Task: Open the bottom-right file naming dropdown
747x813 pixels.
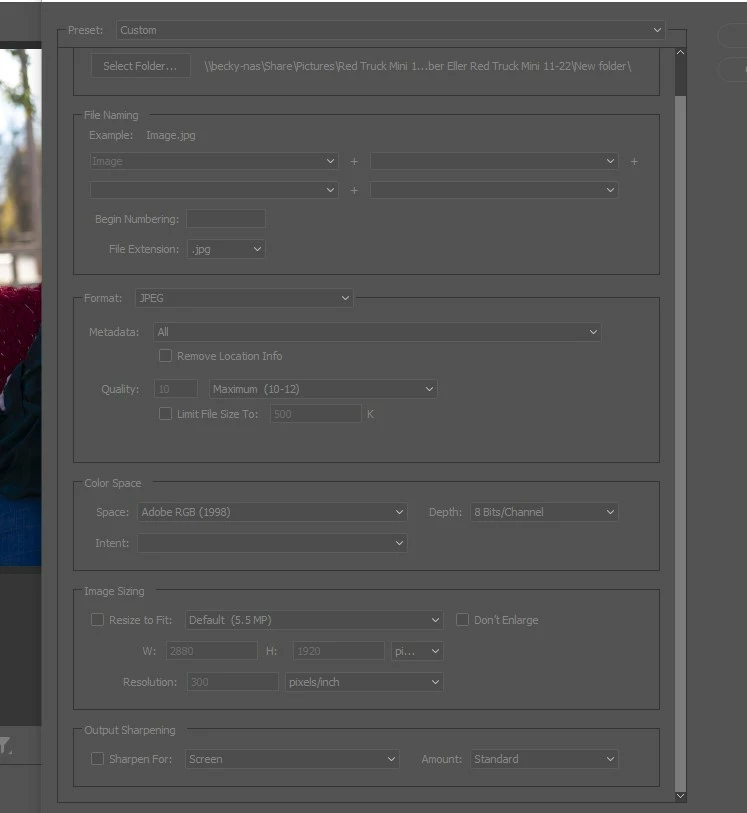Action: [494, 190]
